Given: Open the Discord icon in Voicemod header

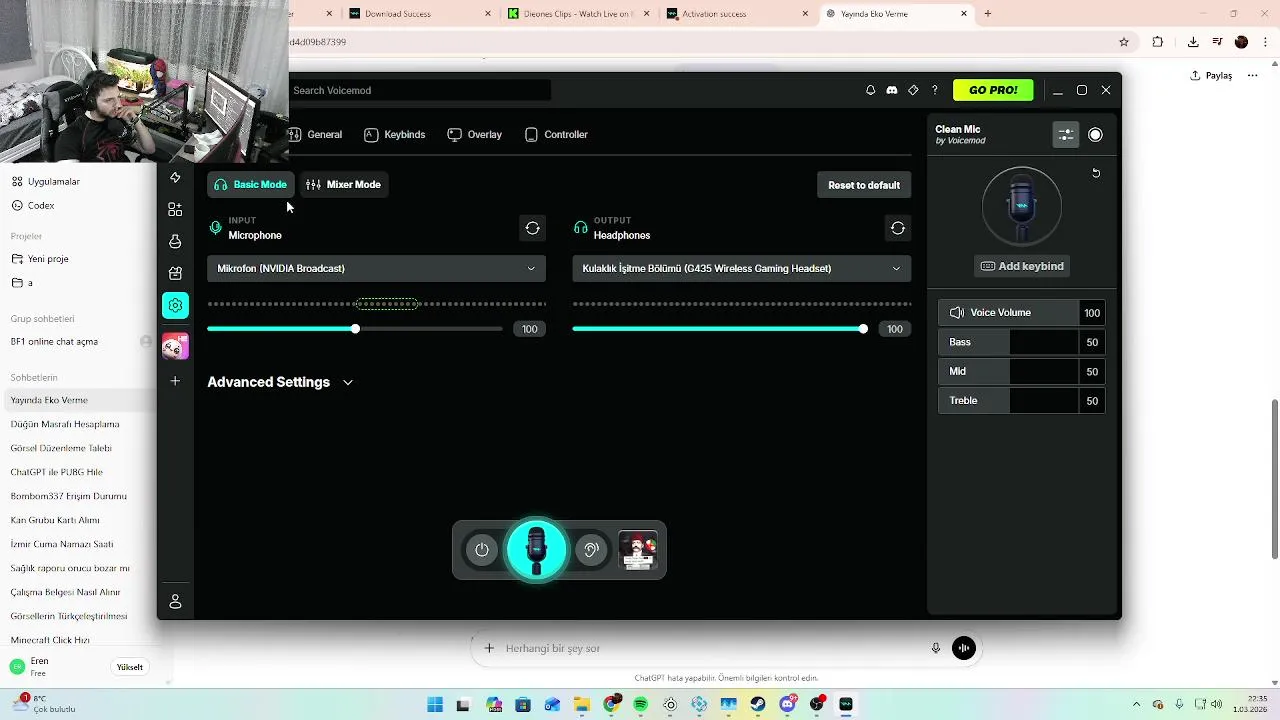Looking at the screenshot, I should tap(892, 90).
